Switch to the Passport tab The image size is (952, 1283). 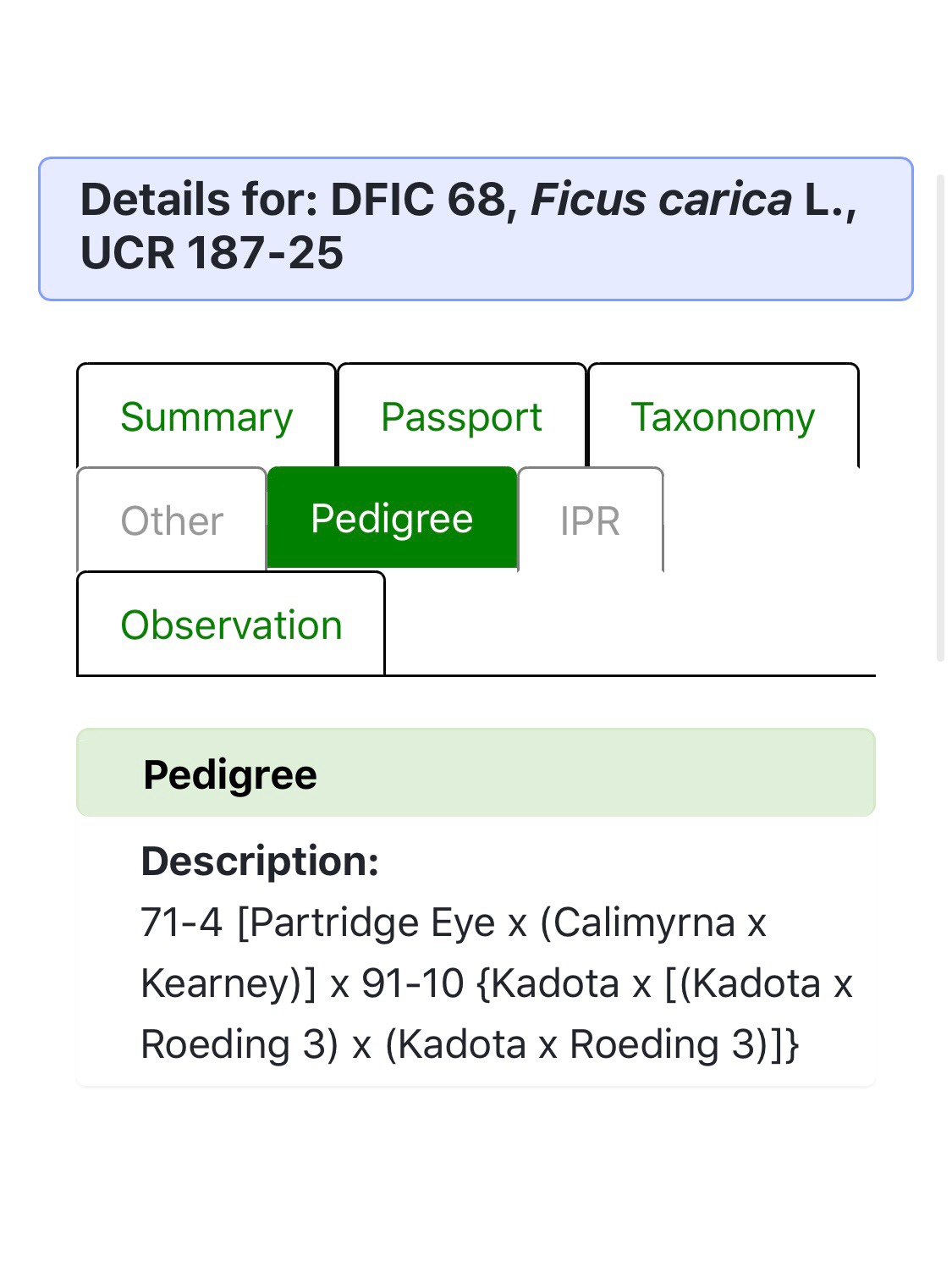point(461,417)
